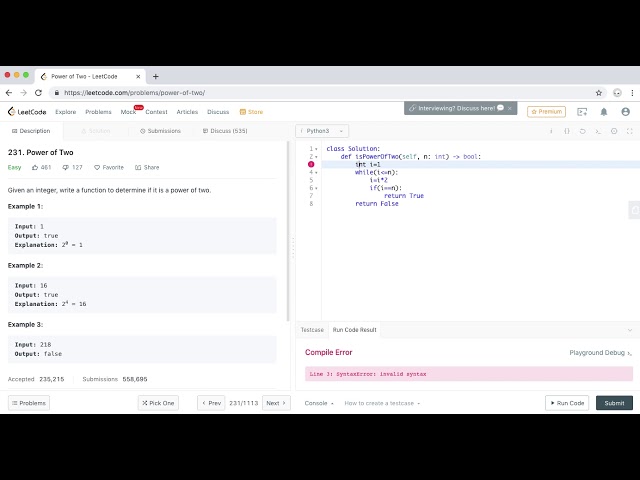Select the Run Code Result tab
The height and width of the screenshot is (480, 640).
354,330
